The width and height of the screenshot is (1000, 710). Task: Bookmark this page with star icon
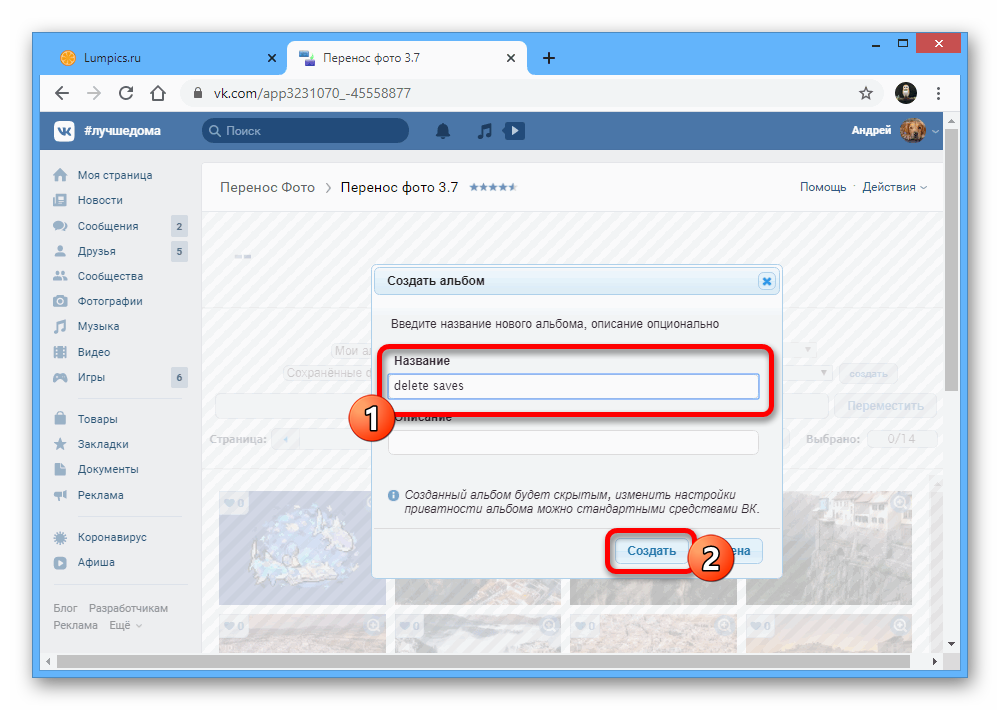[x=866, y=93]
